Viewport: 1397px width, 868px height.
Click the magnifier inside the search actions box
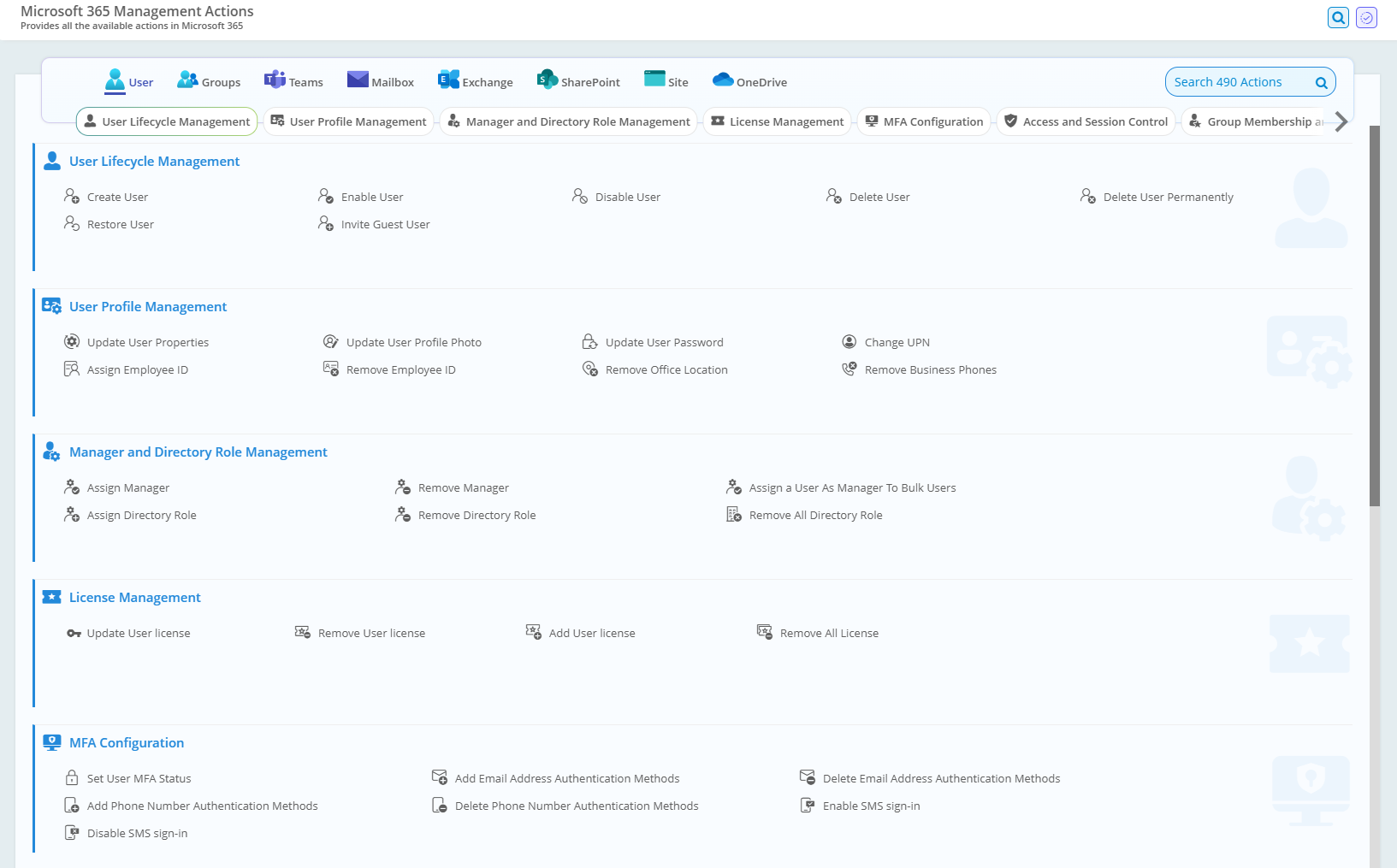[x=1321, y=81]
